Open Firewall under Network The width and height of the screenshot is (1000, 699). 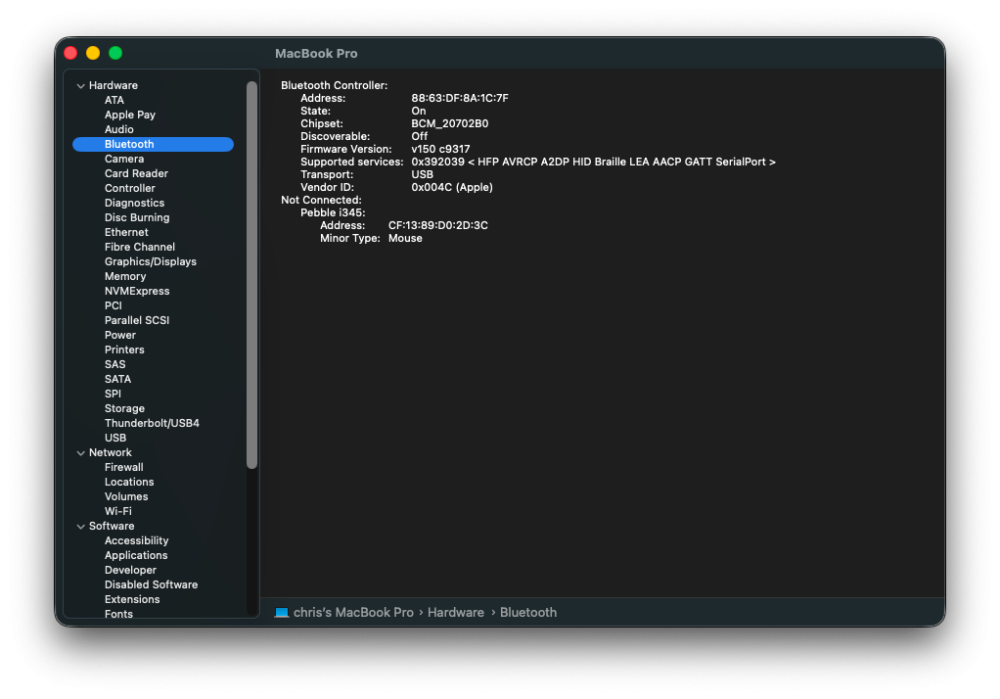tap(124, 467)
